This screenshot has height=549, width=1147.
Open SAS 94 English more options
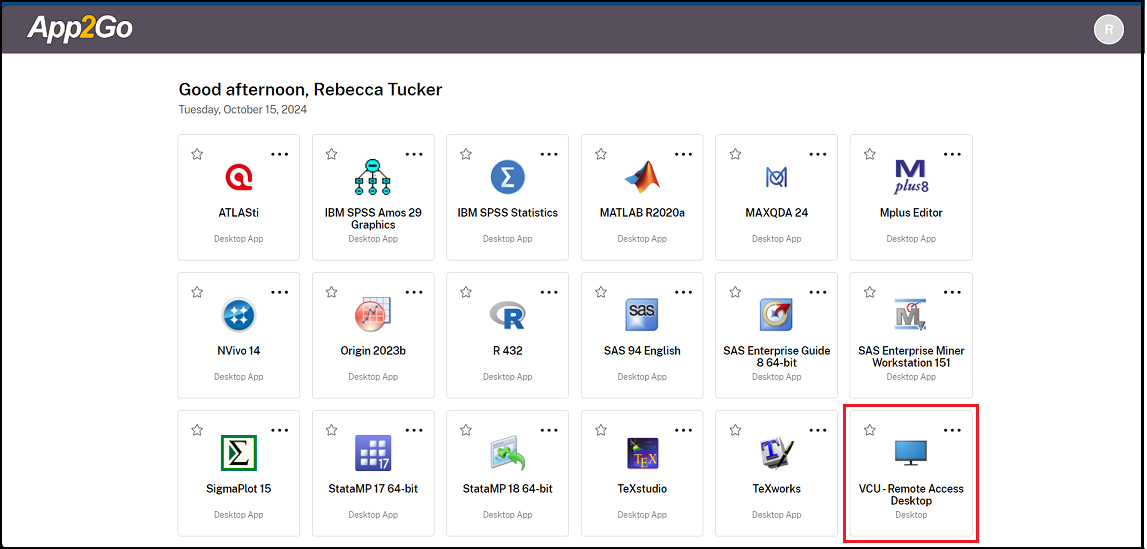pyautogui.click(x=683, y=292)
